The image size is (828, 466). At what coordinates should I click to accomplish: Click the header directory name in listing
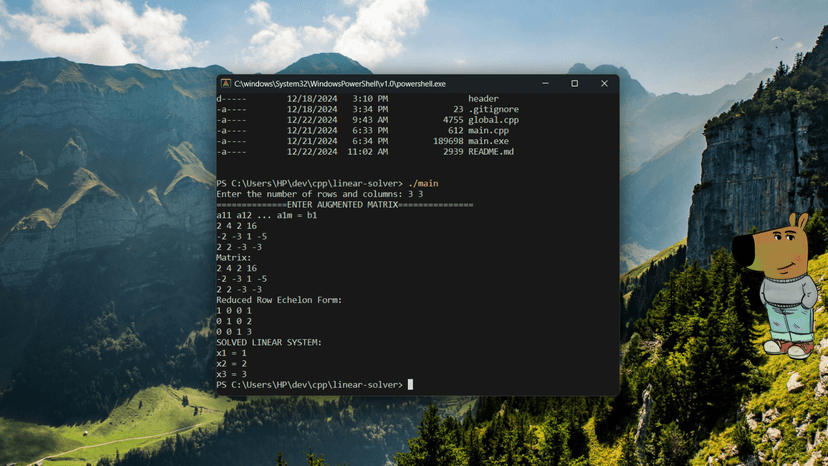(x=483, y=99)
